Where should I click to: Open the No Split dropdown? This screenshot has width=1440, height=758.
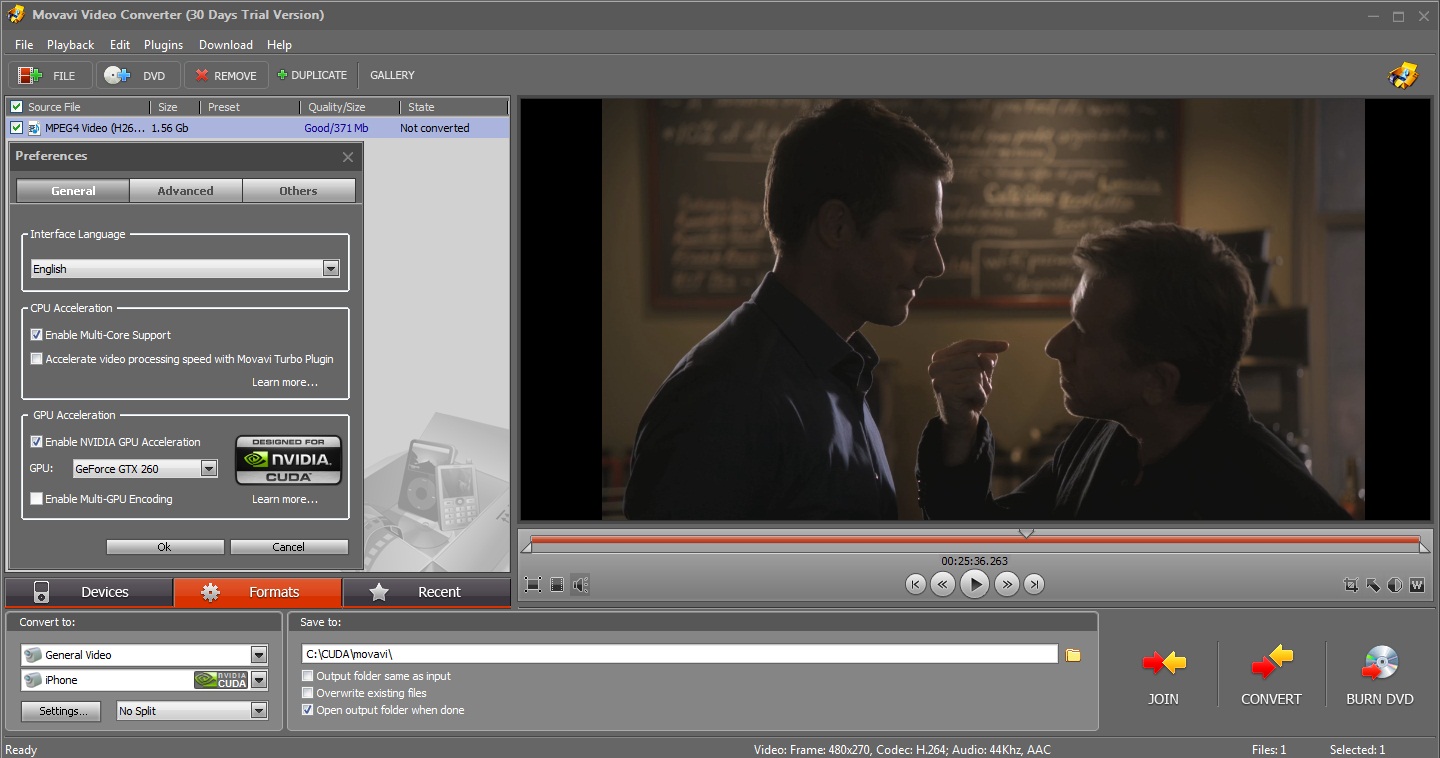pos(259,711)
